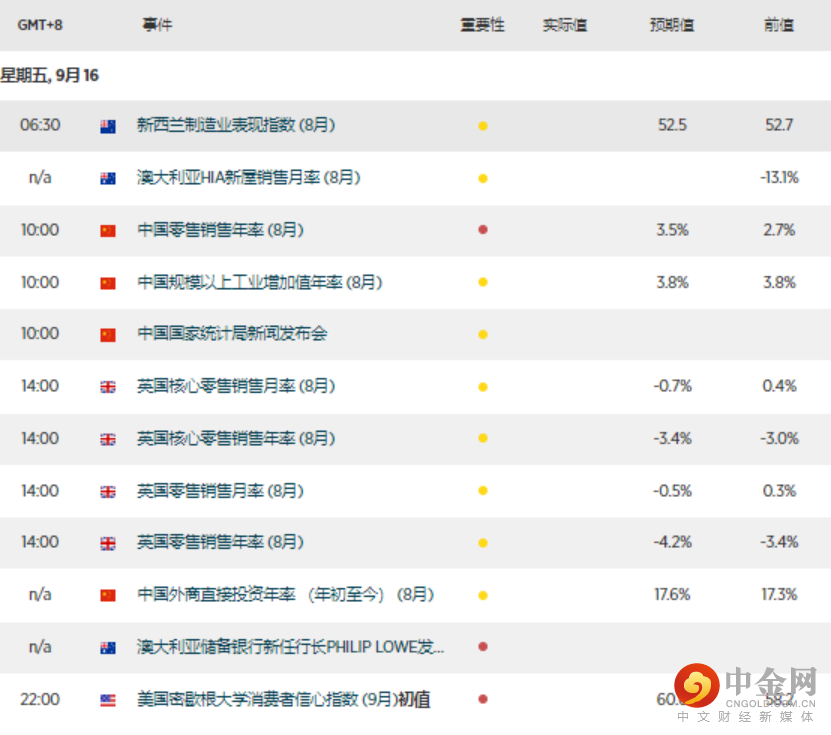This screenshot has width=831, height=735.
Task: Click yellow importance dot for 英国零售销售月率
Action: click(483, 491)
